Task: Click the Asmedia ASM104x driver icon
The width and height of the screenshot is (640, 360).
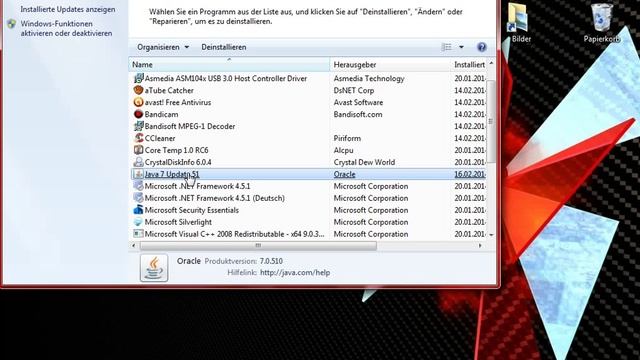Action: 138,78
